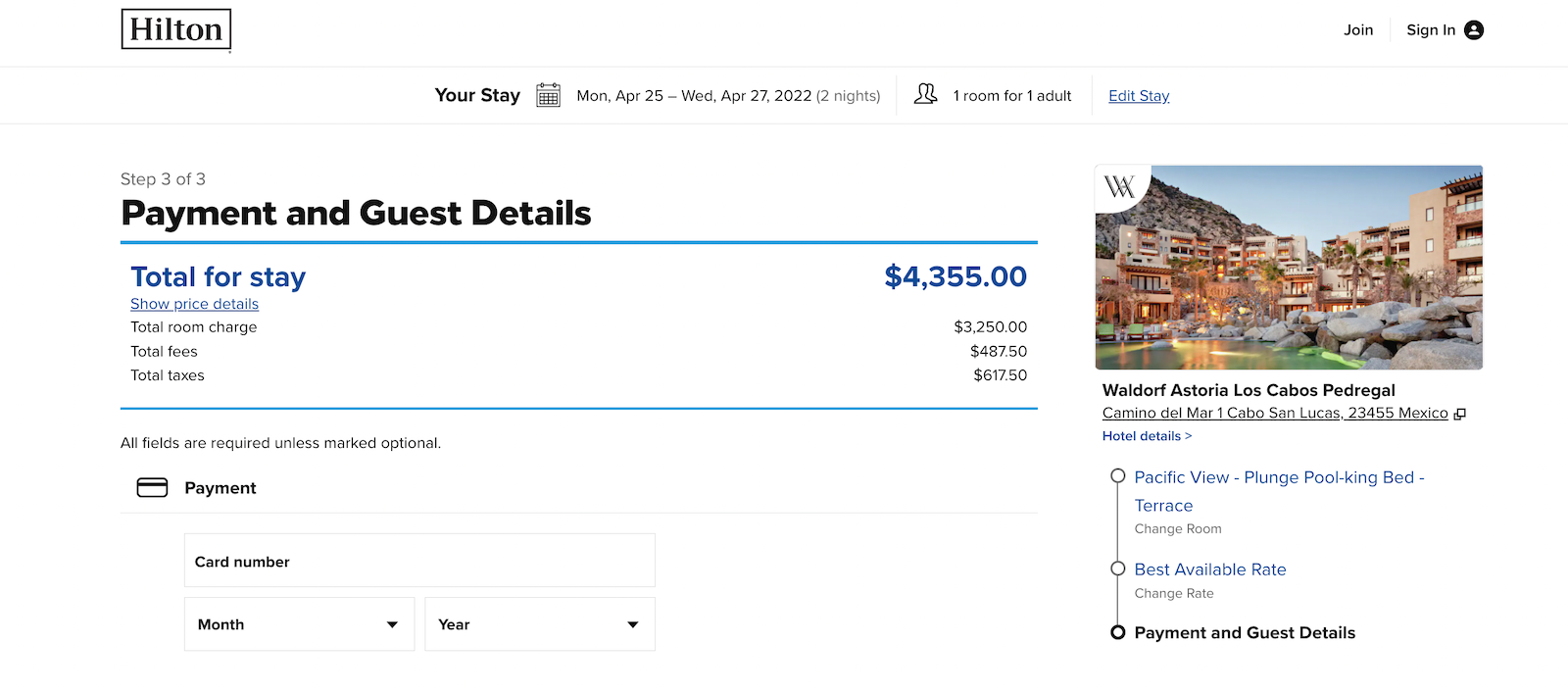Click the Waldorf Astoria logo badge
Screen dimensions: 1568x693
click(1119, 186)
